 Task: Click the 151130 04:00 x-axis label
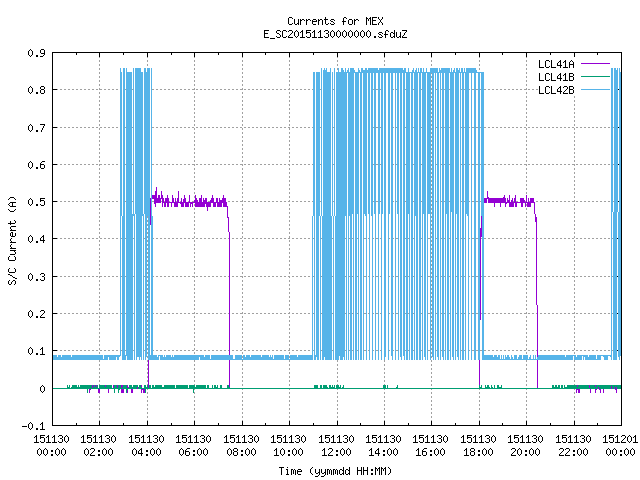tap(147, 446)
